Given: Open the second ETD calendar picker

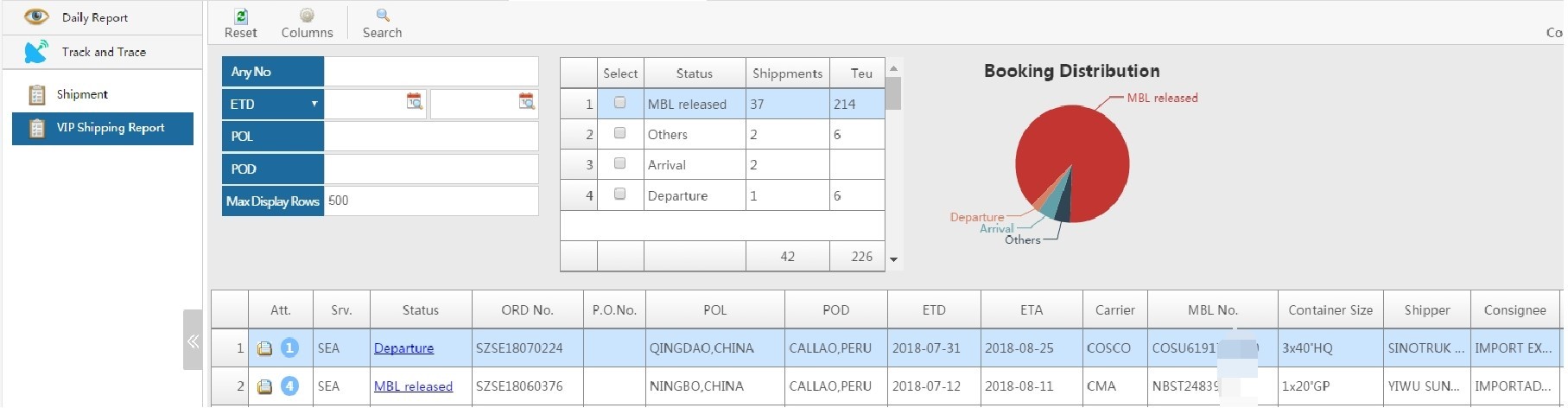Looking at the screenshot, I should 526,102.
